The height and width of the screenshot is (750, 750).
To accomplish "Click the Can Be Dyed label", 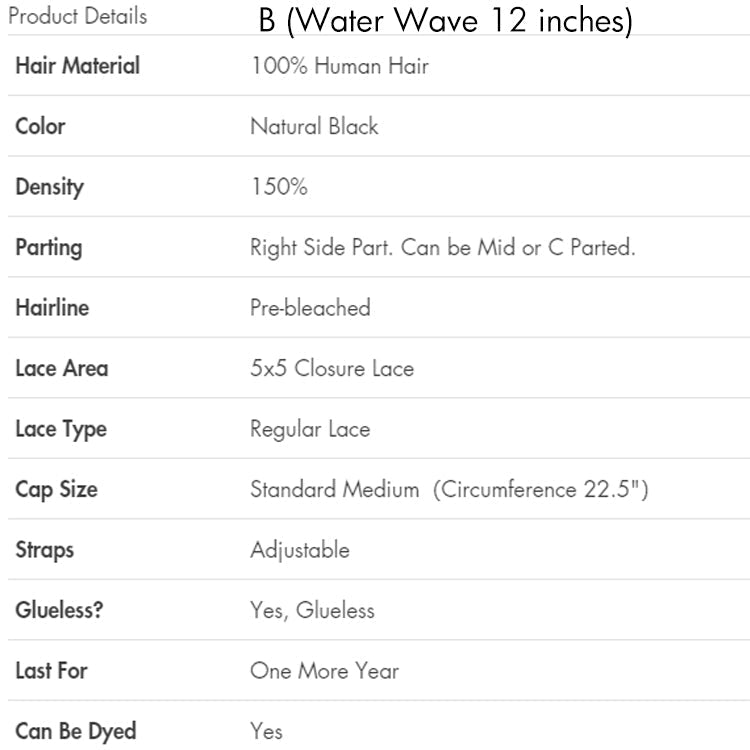I will click(x=76, y=732).
